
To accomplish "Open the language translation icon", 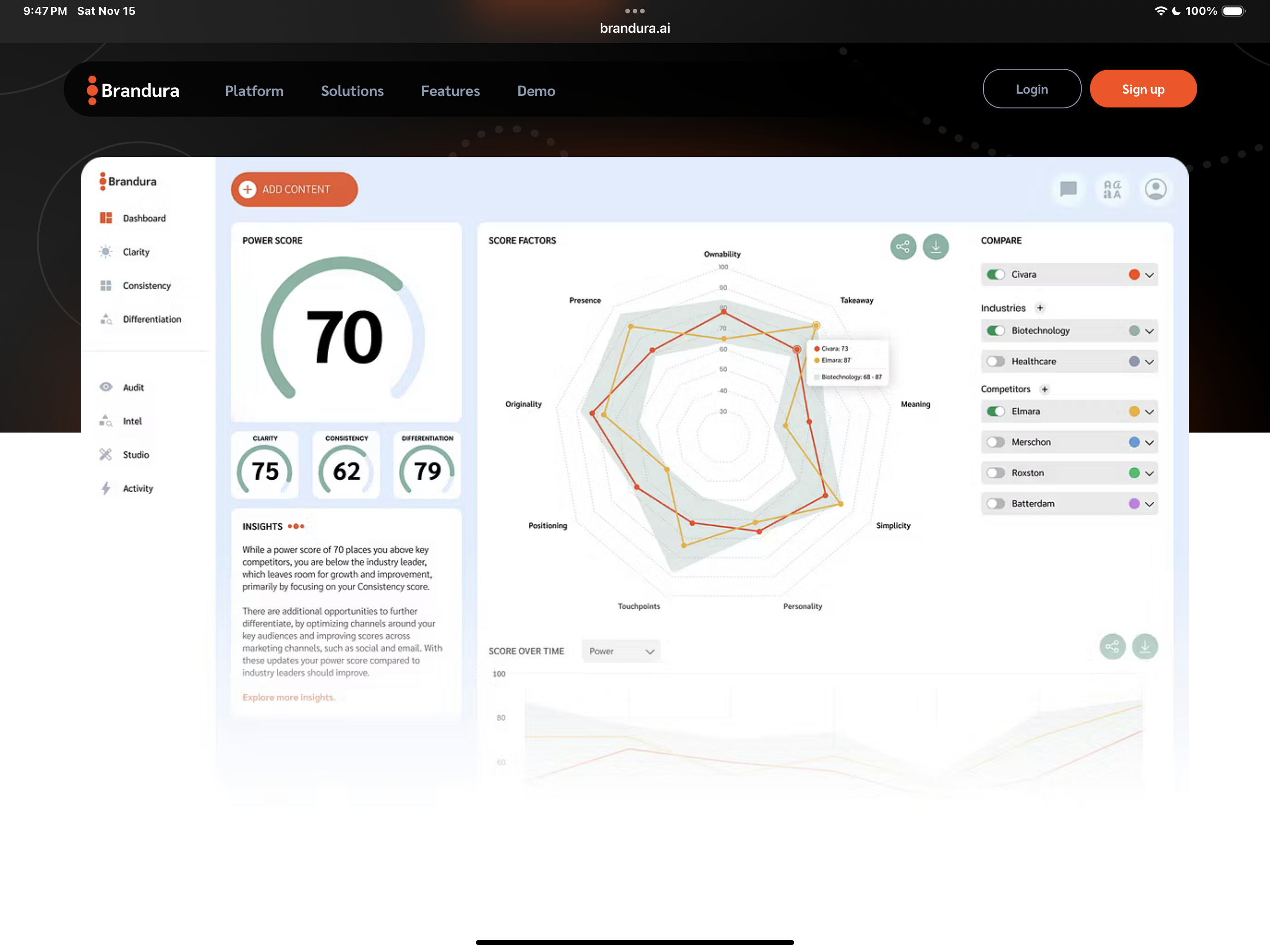I will click(x=1112, y=189).
